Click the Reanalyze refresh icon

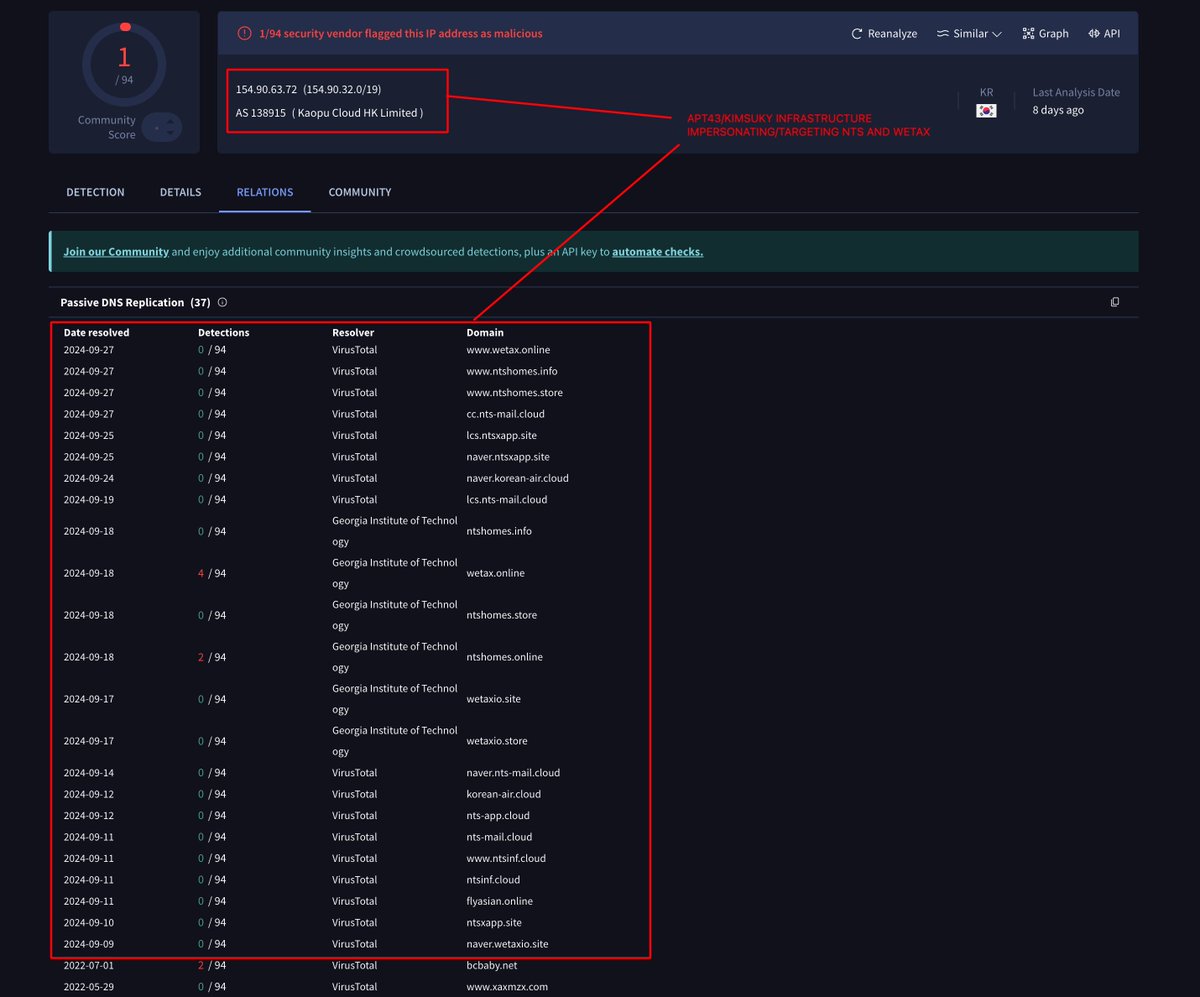tap(857, 33)
